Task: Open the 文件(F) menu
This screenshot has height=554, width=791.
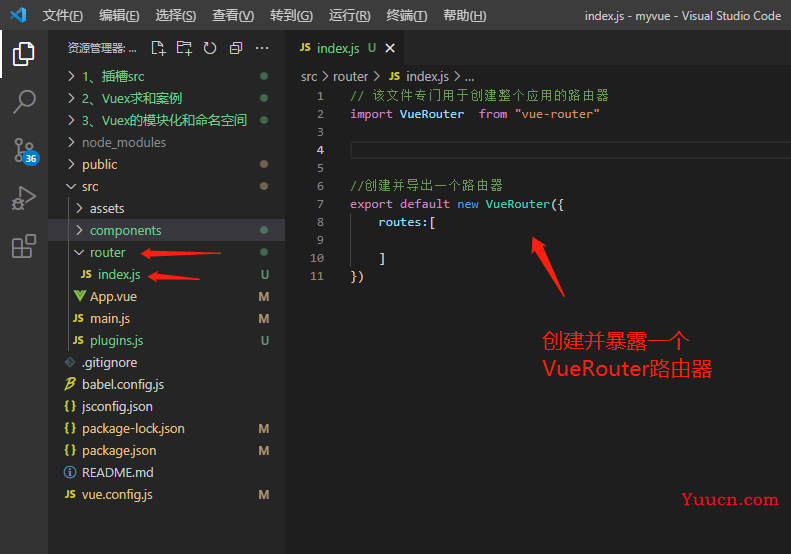Action: coord(63,16)
